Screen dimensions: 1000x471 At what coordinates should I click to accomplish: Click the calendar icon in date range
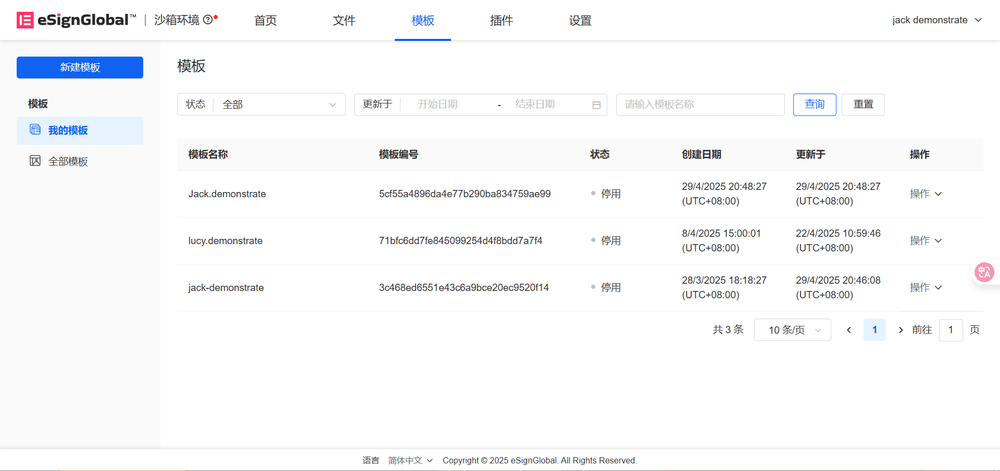pyautogui.click(x=597, y=105)
